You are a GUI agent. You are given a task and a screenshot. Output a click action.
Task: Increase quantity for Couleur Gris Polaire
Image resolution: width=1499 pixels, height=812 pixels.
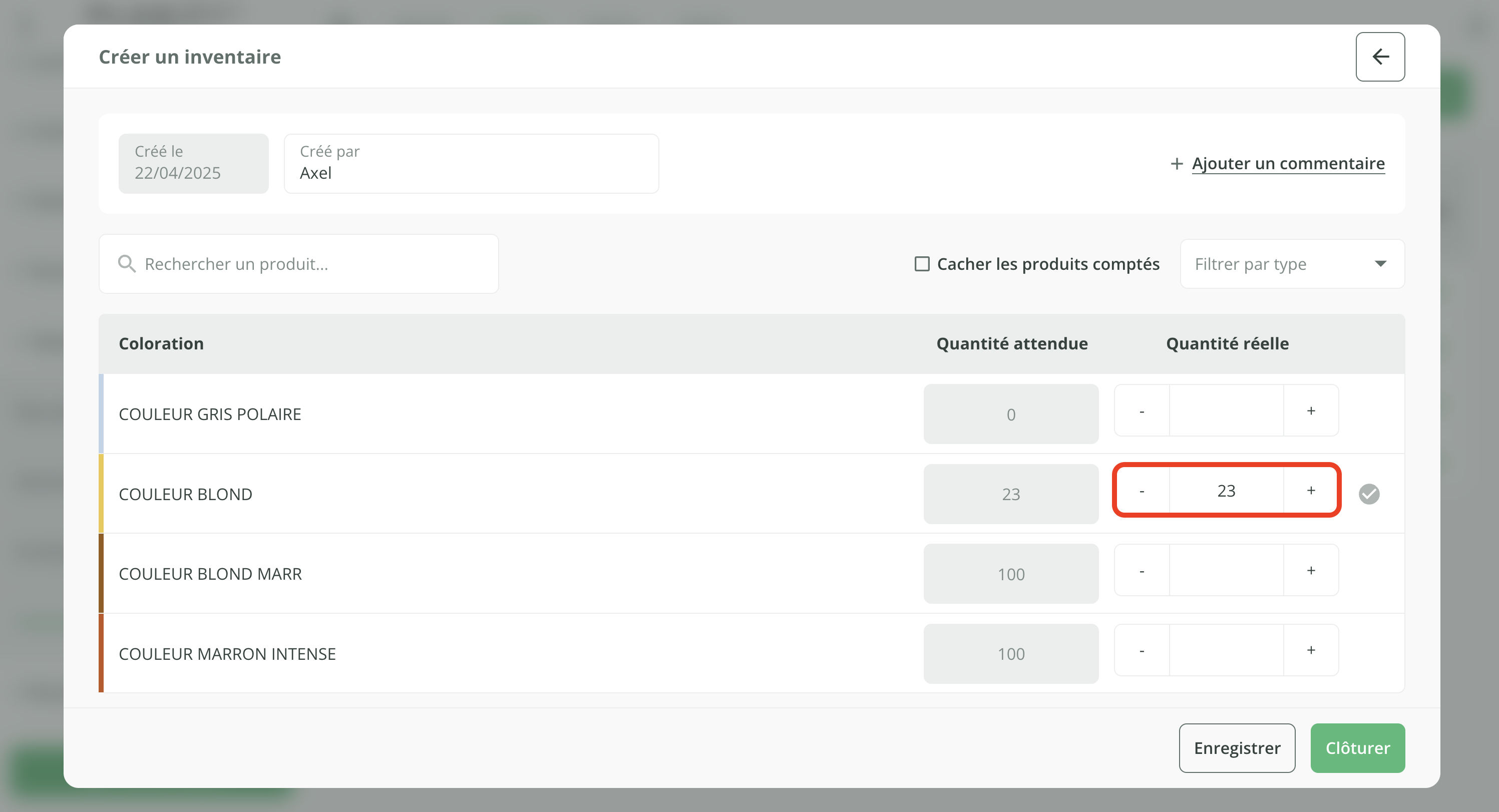coord(1310,411)
